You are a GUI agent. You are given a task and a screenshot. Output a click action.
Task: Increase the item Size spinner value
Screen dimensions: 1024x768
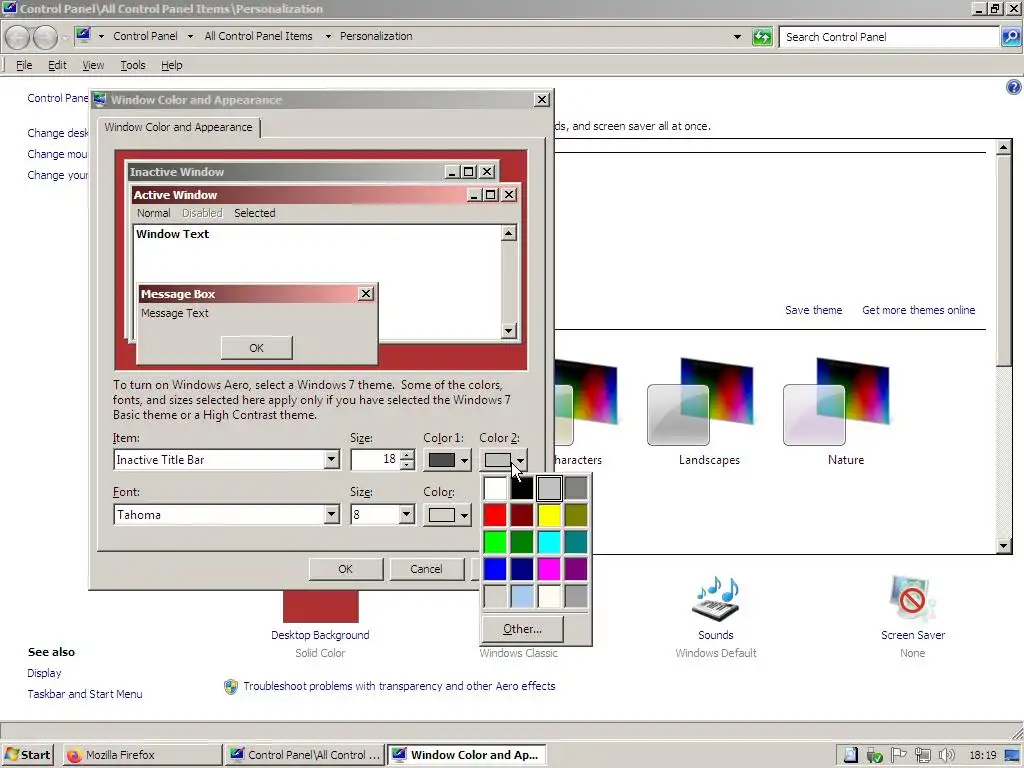(408, 455)
